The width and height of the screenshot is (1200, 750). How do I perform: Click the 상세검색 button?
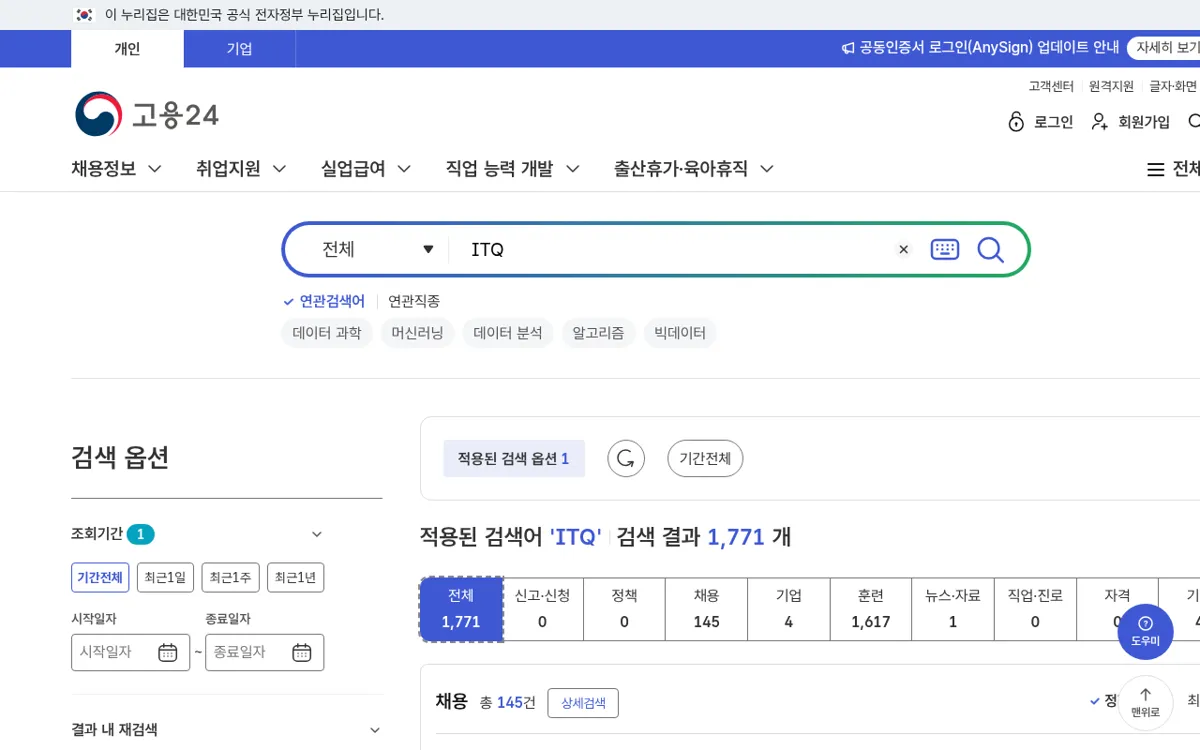pos(583,703)
